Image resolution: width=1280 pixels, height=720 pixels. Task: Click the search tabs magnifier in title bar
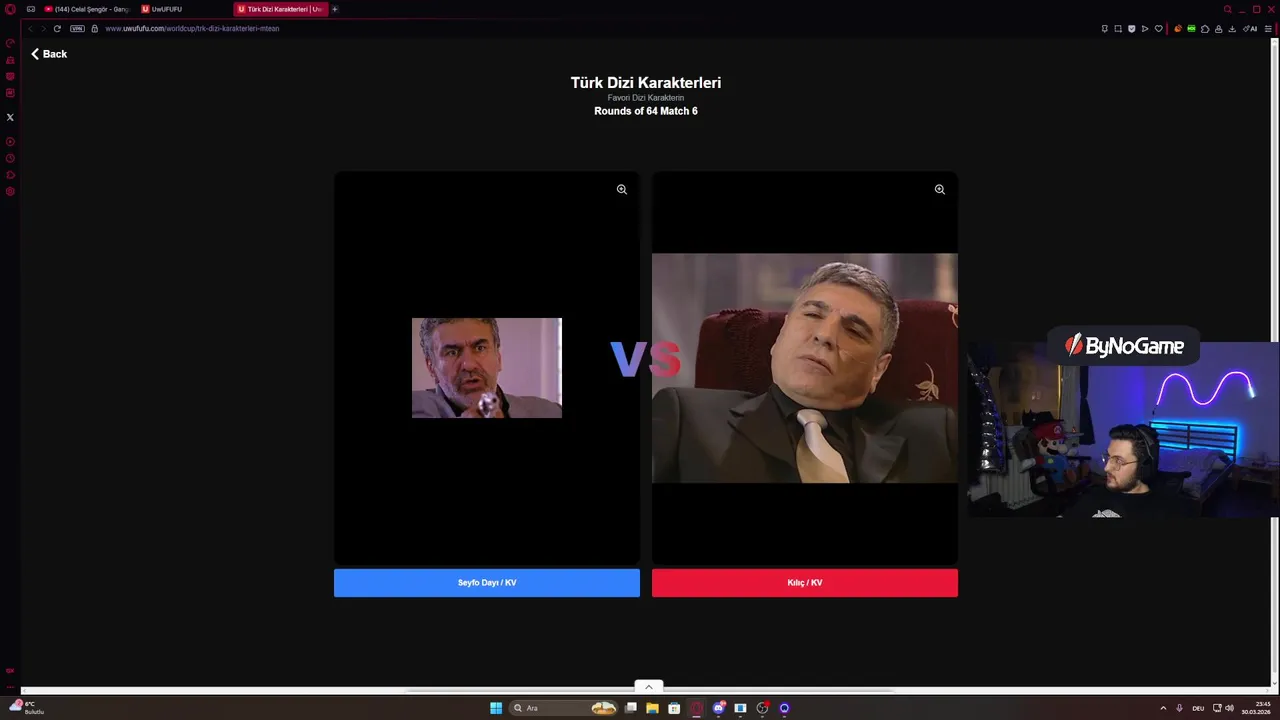click(1228, 9)
